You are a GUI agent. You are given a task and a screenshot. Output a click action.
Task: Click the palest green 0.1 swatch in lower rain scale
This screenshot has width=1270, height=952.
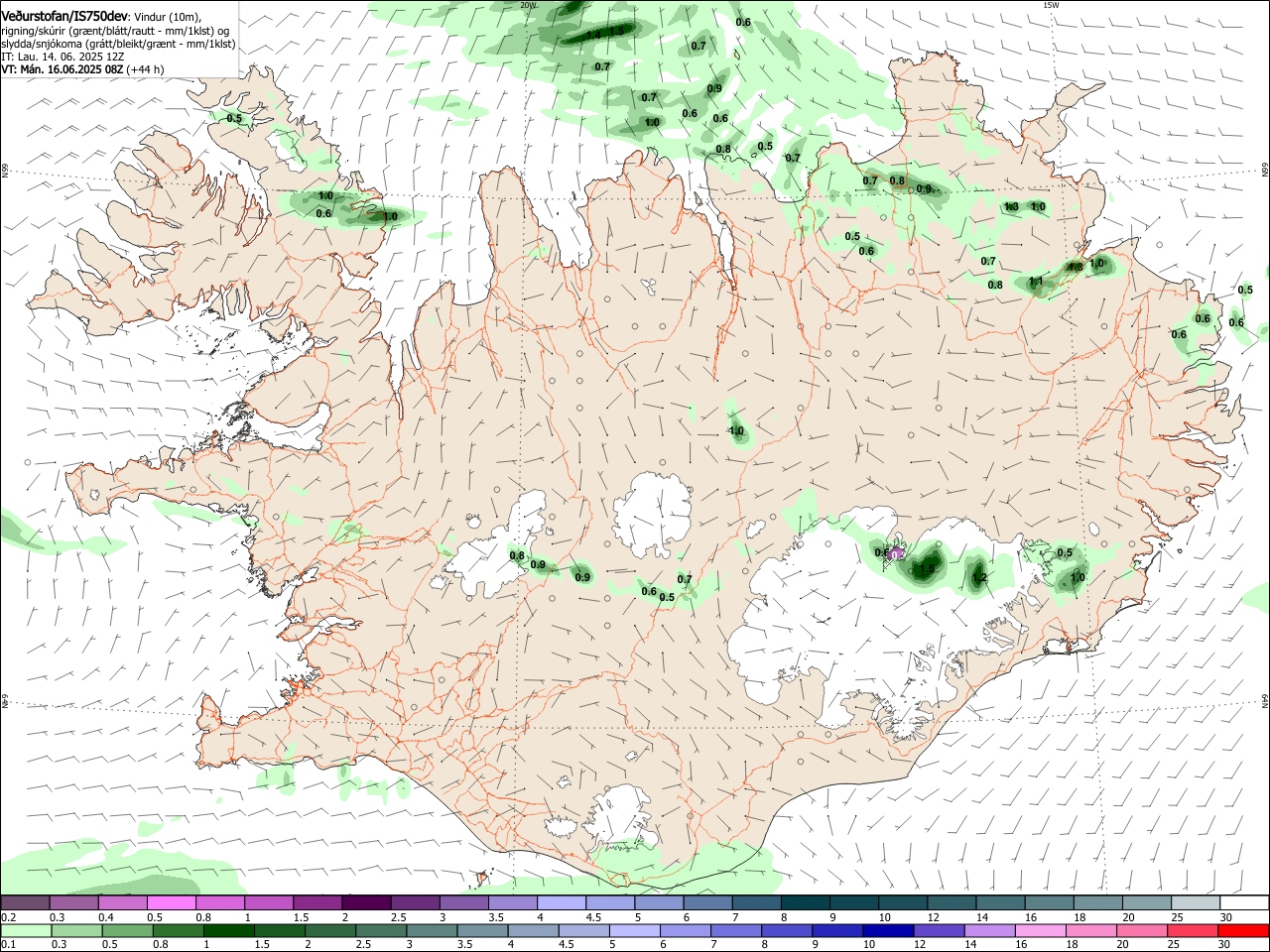pyautogui.click(x=26, y=931)
